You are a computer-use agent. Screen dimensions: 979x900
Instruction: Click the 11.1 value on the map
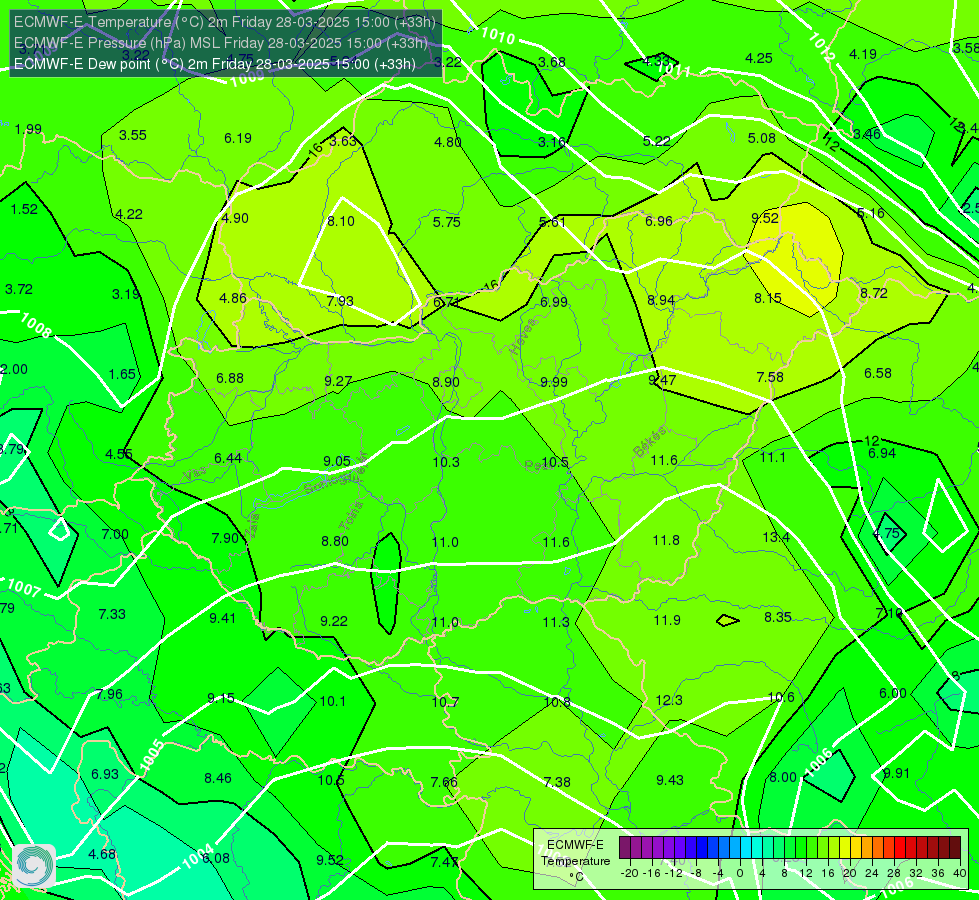click(772, 458)
